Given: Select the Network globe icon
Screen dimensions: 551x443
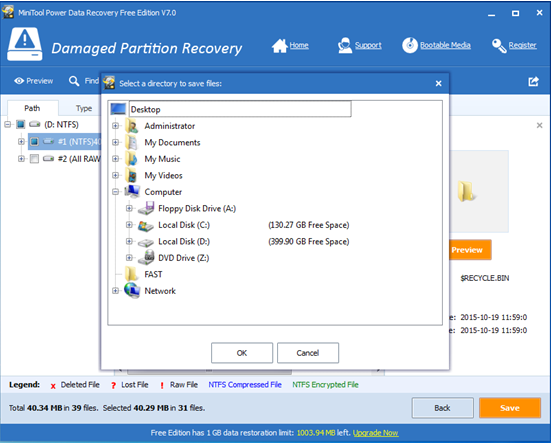Looking at the screenshot, I should pyautogui.click(x=132, y=291).
